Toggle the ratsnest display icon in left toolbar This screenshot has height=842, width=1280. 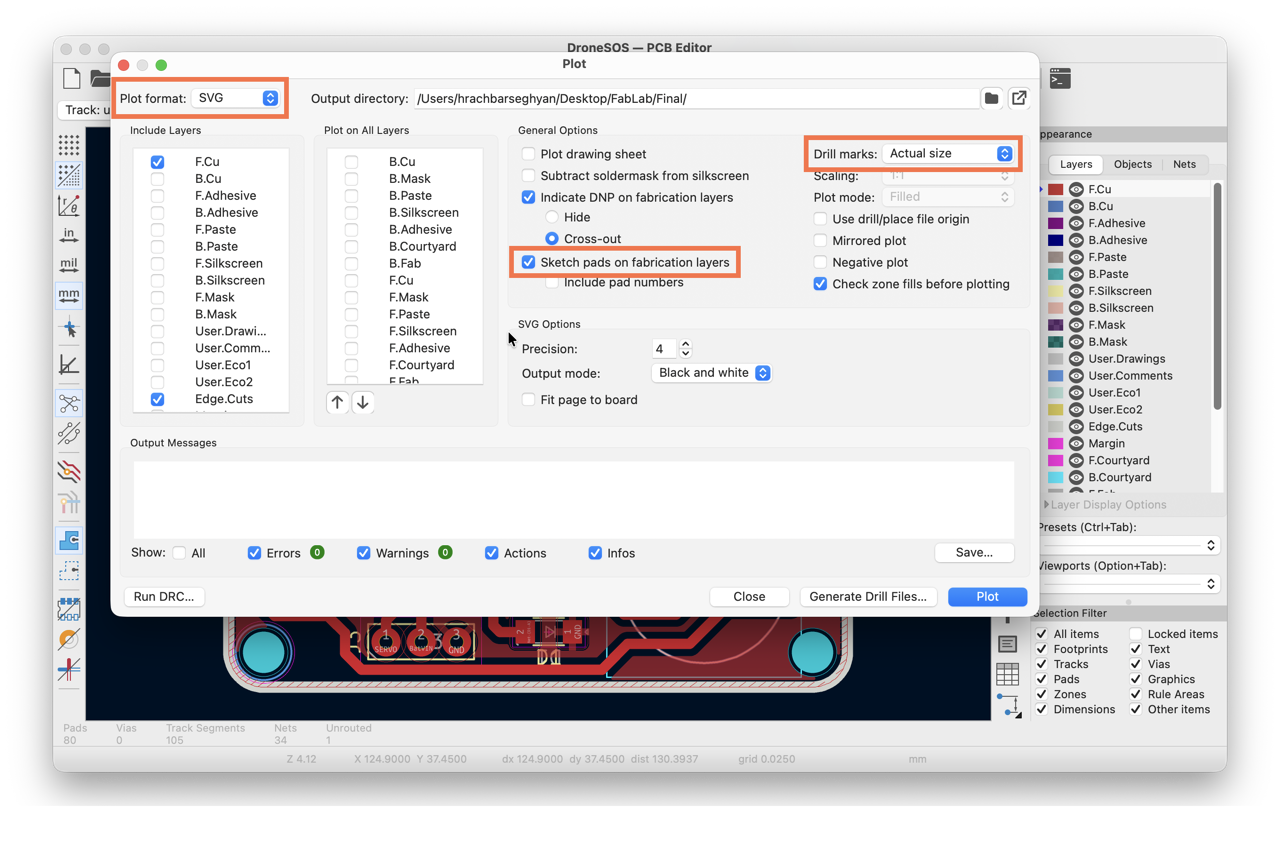click(69, 404)
